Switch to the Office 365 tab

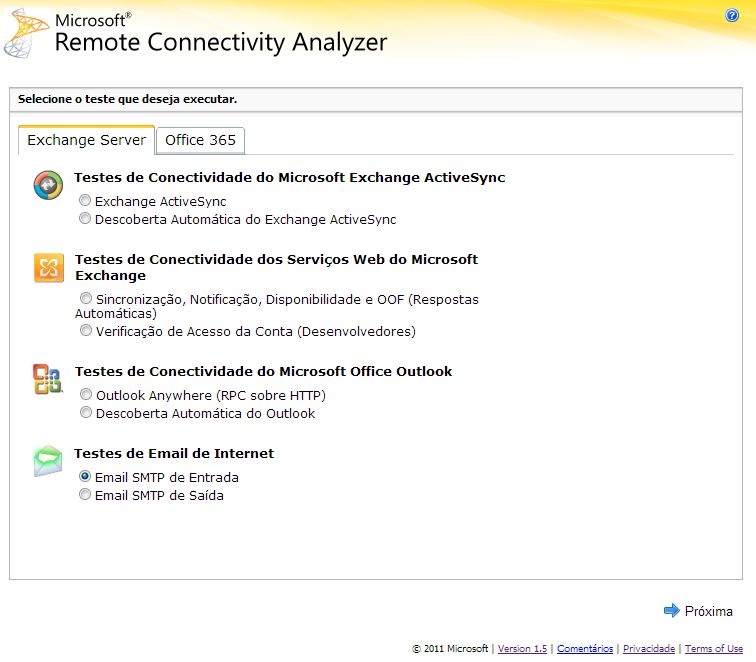coord(200,140)
